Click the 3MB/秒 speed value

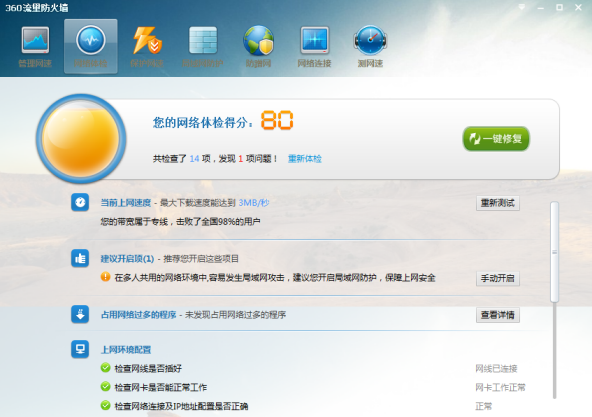254,203
